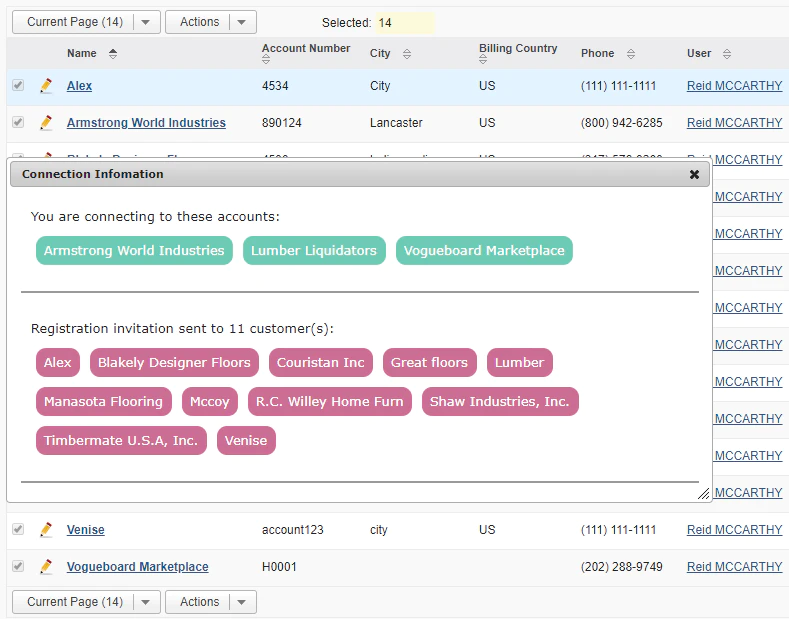
Task: Sort by Name using the sort arrows
Action: click(x=113, y=53)
